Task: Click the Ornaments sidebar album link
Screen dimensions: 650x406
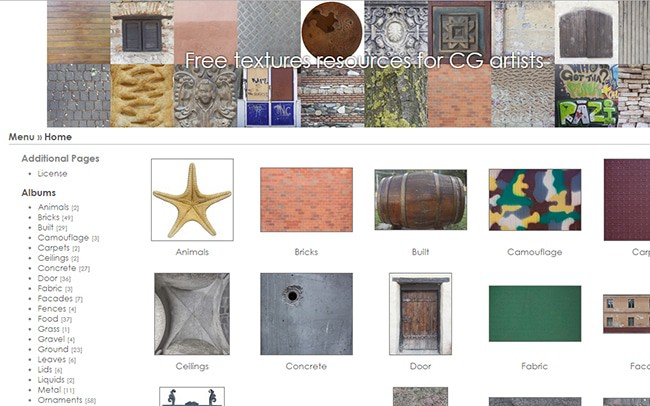Action: click(x=59, y=400)
